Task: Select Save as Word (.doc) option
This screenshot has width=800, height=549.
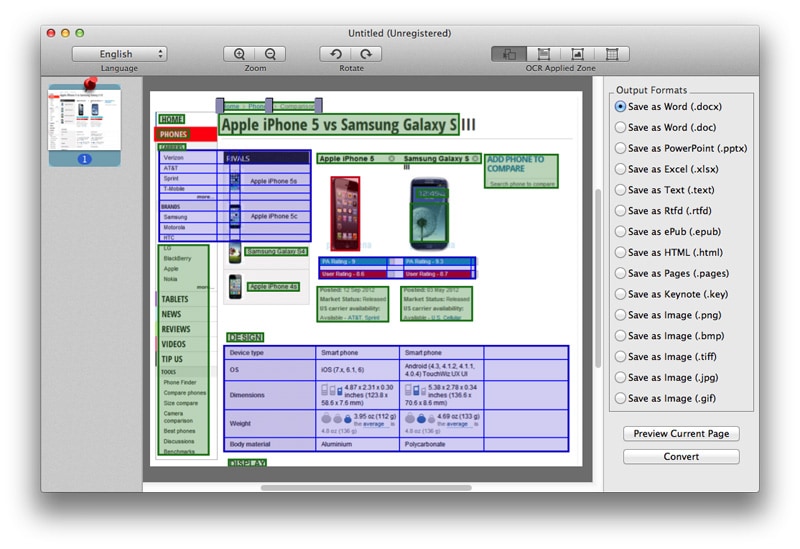Action: click(665, 128)
